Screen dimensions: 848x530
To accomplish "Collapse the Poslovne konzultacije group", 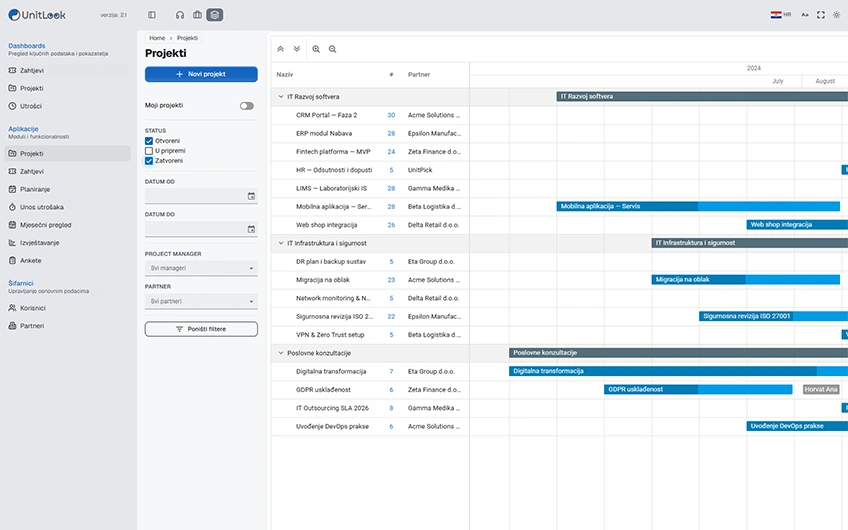I will pos(281,353).
